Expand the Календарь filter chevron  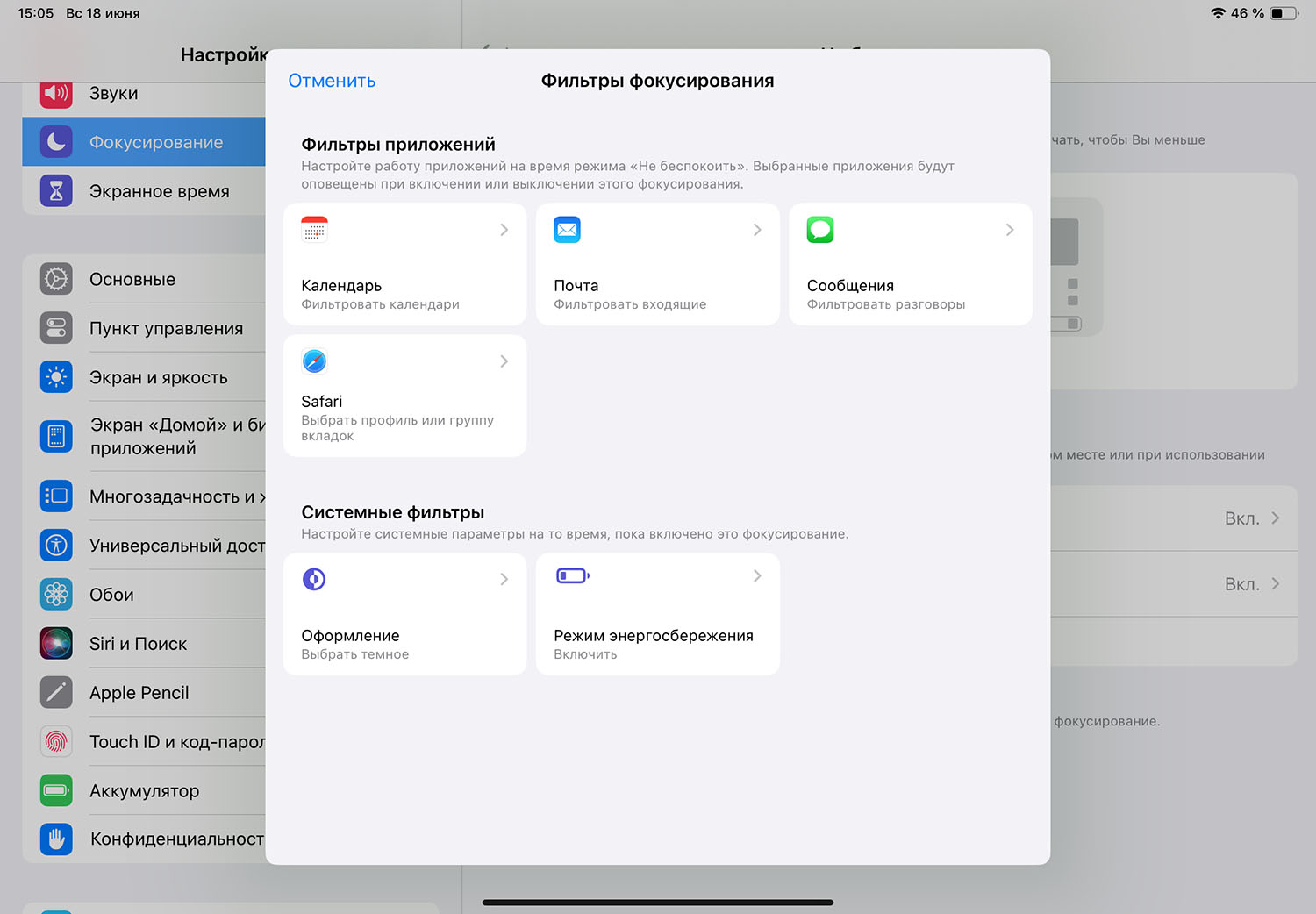point(504,230)
